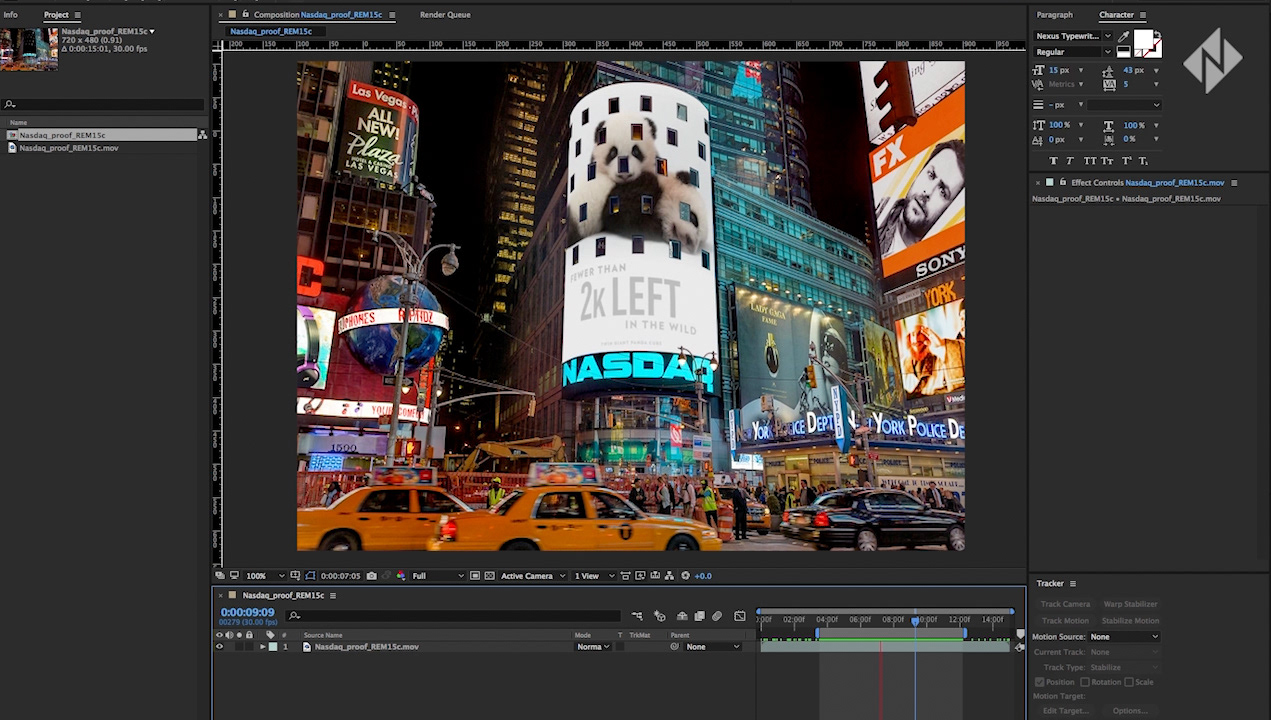
Task: Click the layer 1 label color swatch
Action: (273, 647)
